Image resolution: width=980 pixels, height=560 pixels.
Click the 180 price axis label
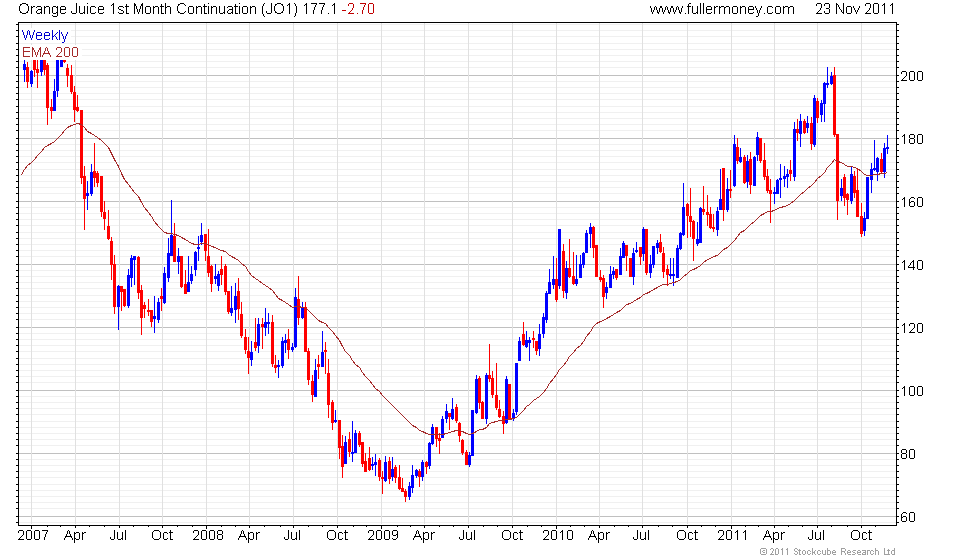pos(911,139)
